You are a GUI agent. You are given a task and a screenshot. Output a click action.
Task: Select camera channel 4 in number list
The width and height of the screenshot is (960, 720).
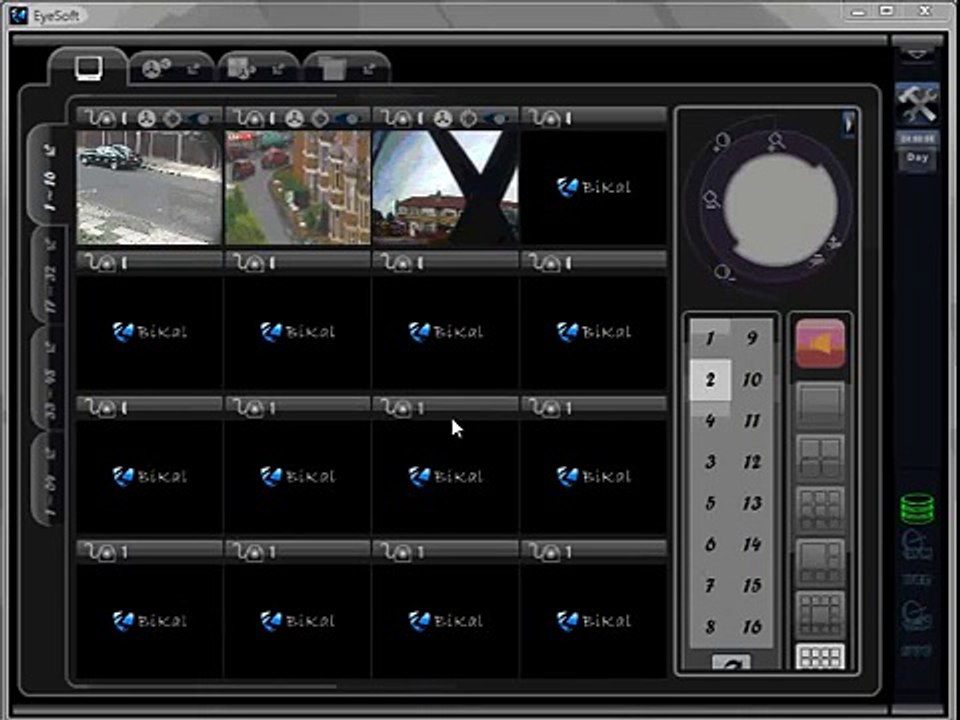point(710,421)
